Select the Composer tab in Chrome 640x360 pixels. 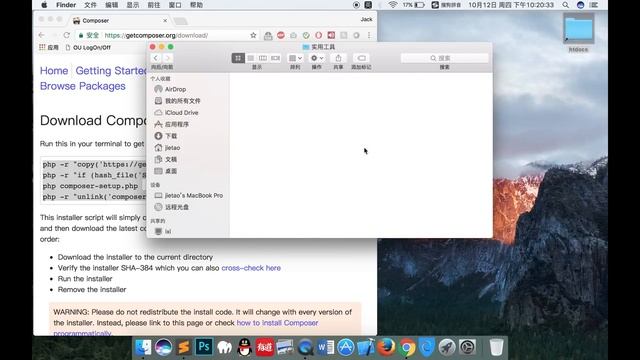[118, 20]
